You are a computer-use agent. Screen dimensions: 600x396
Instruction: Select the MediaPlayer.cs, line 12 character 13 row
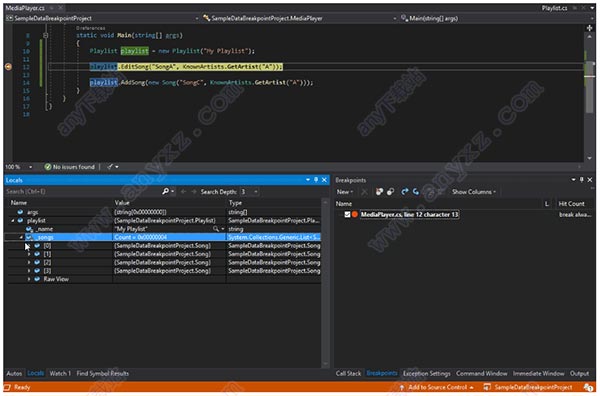pyautogui.click(x=409, y=214)
